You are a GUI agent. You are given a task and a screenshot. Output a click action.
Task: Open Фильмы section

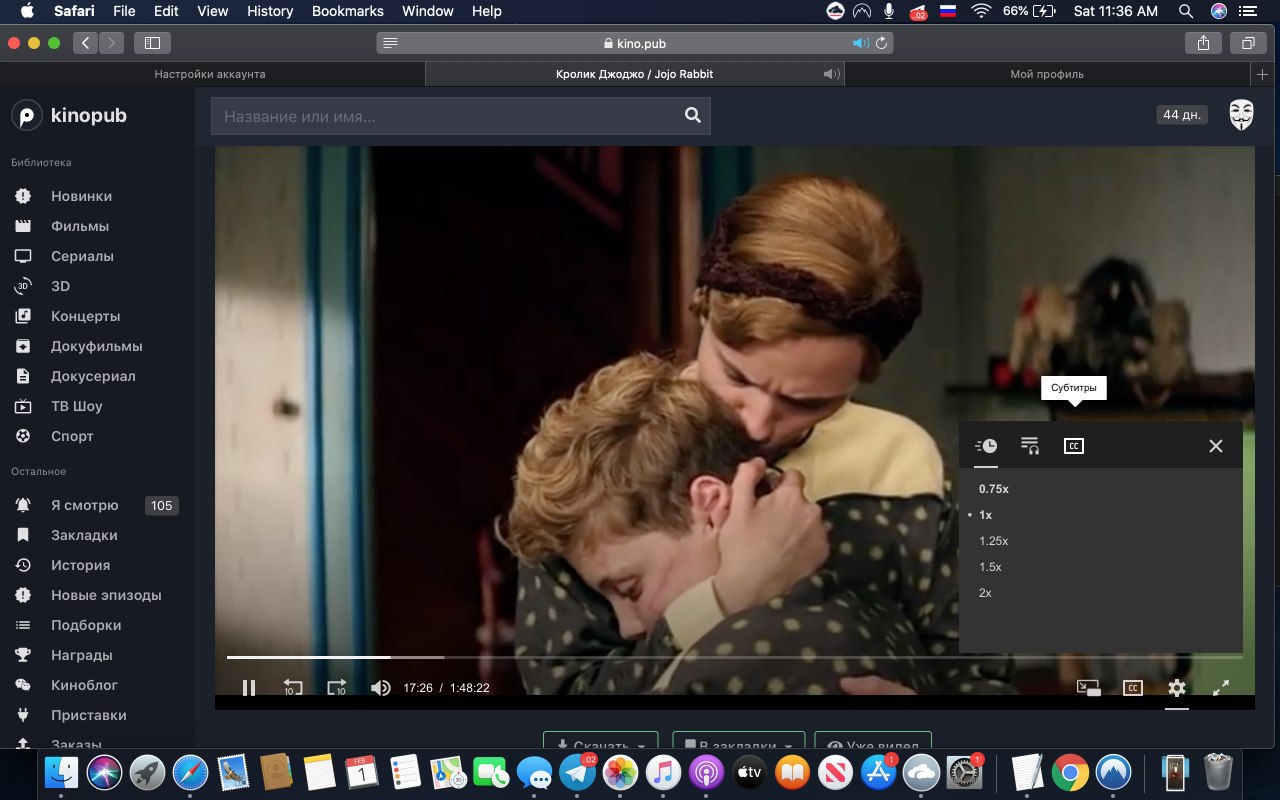(x=80, y=226)
